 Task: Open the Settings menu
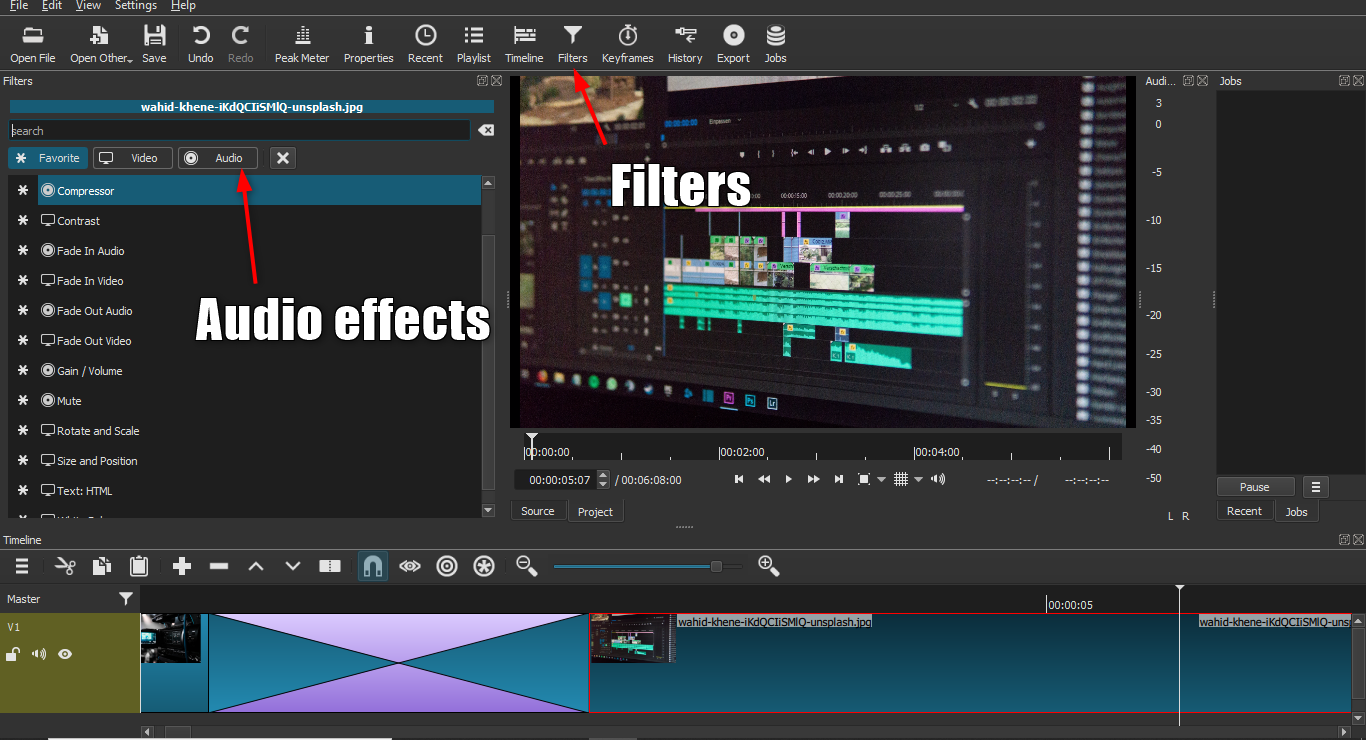[135, 6]
